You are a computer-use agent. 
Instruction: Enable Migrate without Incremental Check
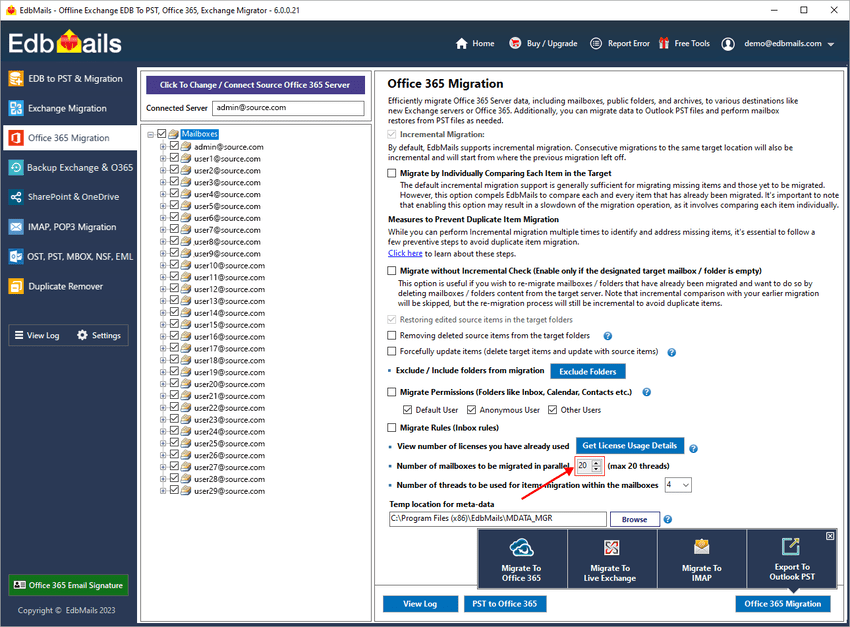tap(391, 271)
